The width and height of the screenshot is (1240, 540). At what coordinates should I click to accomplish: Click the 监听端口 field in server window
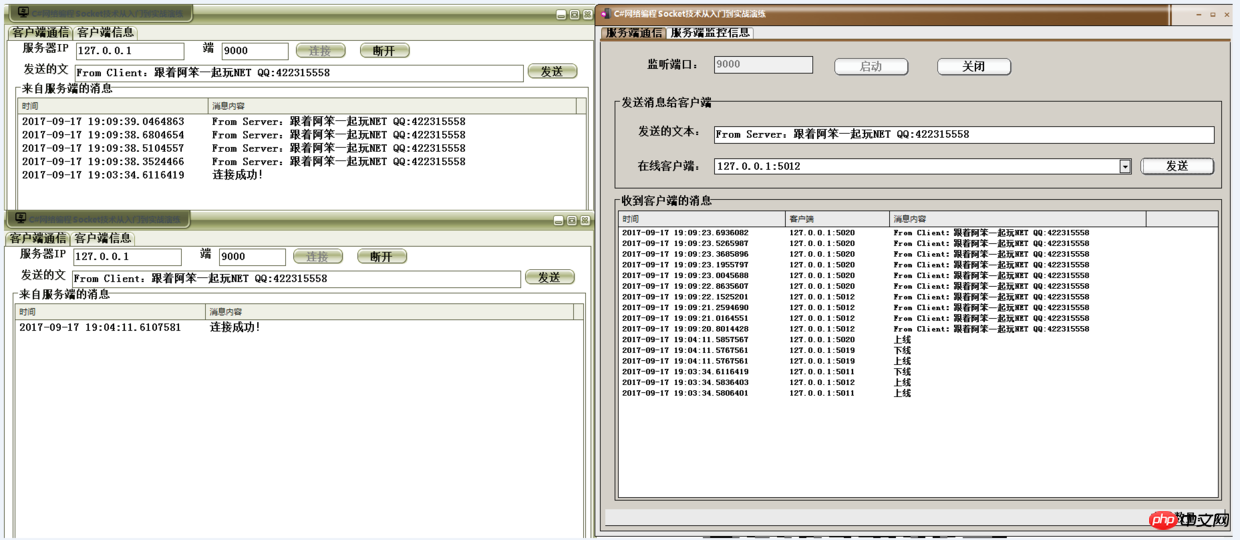click(763, 64)
